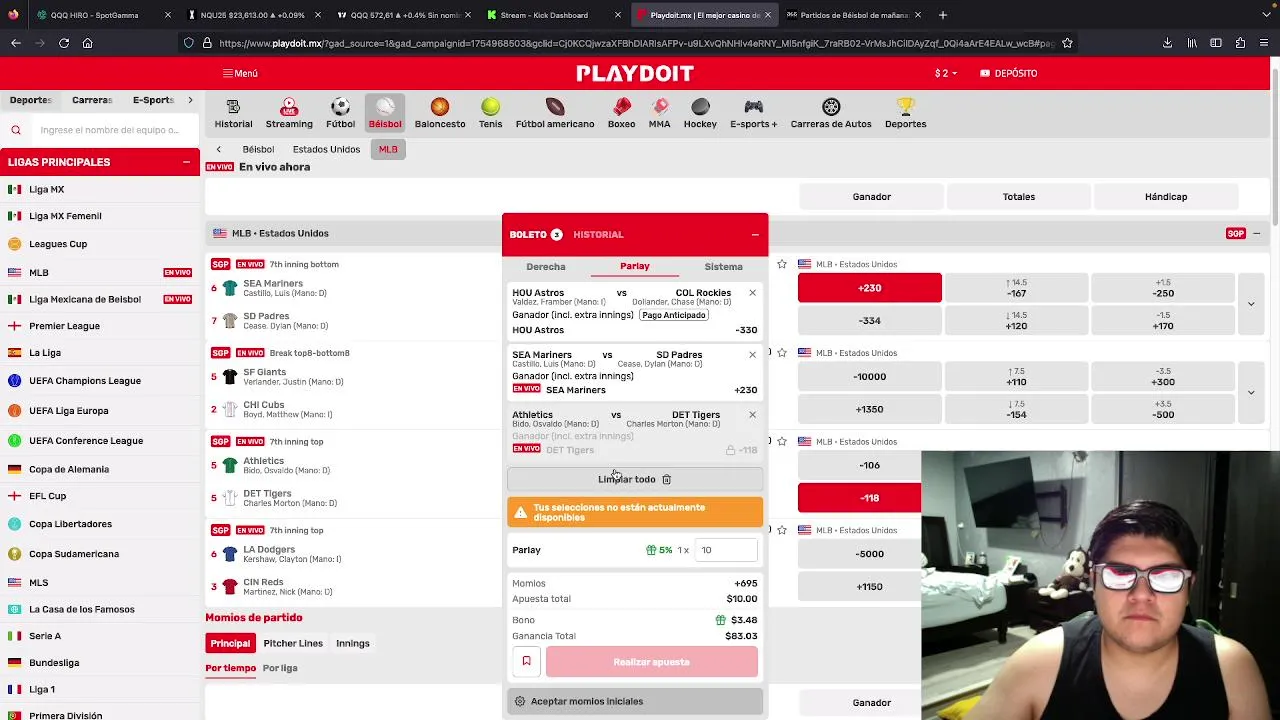Toggle the +230 SEA Mariners odds
The image size is (1280, 720).
[870, 288]
